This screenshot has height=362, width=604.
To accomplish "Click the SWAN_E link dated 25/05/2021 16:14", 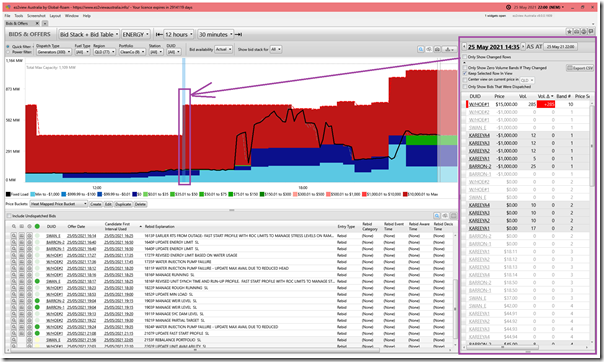I will tap(53, 236).
